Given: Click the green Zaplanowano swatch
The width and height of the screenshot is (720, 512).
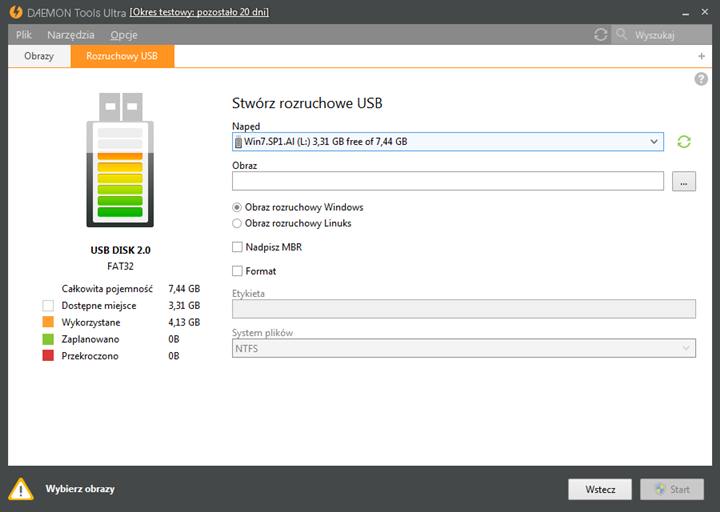Looking at the screenshot, I should pyautogui.click(x=48, y=339).
